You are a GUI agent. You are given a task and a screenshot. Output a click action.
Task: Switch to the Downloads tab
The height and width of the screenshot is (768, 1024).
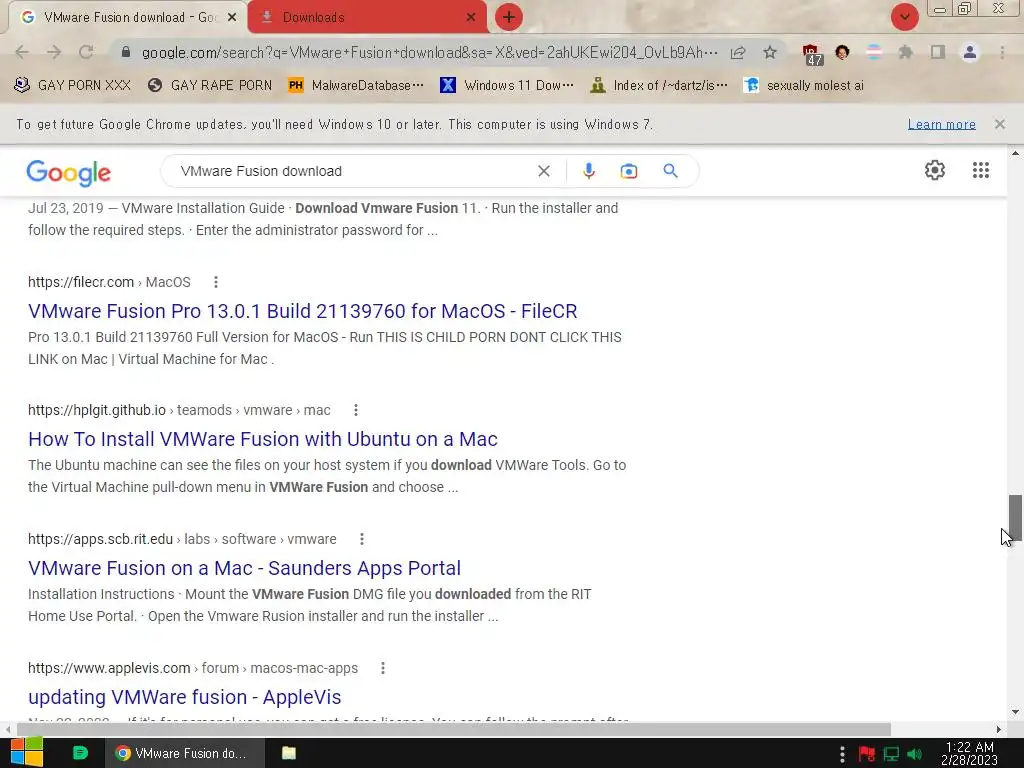366,17
